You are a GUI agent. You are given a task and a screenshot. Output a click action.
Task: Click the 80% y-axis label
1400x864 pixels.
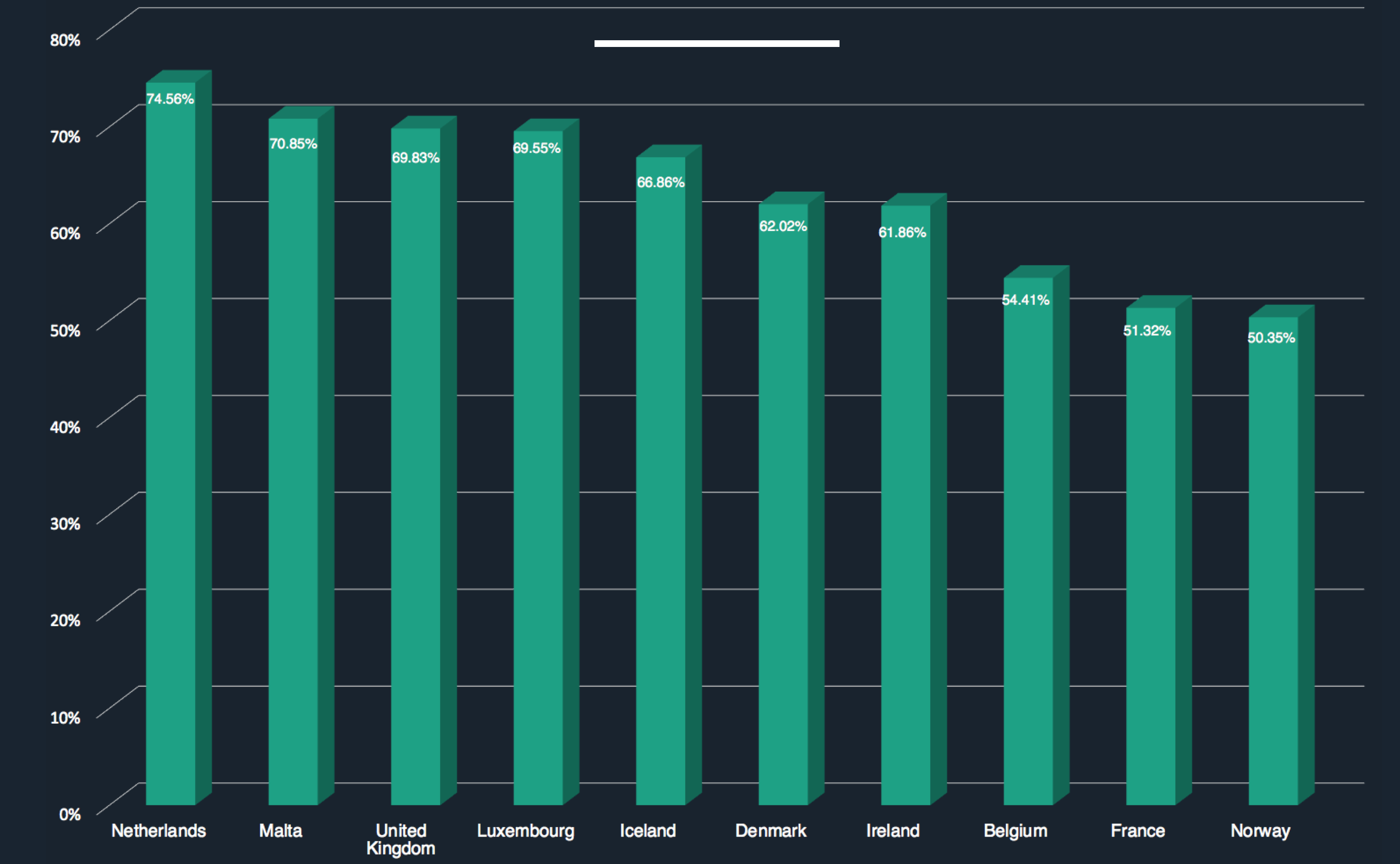click(x=65, y=40)
